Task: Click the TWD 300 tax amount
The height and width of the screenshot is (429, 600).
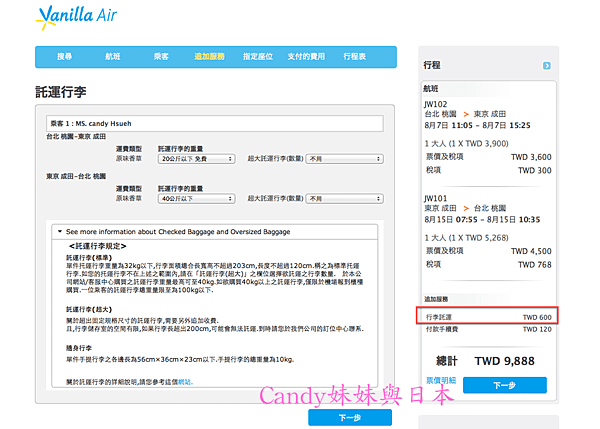Action: (x=535, y=170)
